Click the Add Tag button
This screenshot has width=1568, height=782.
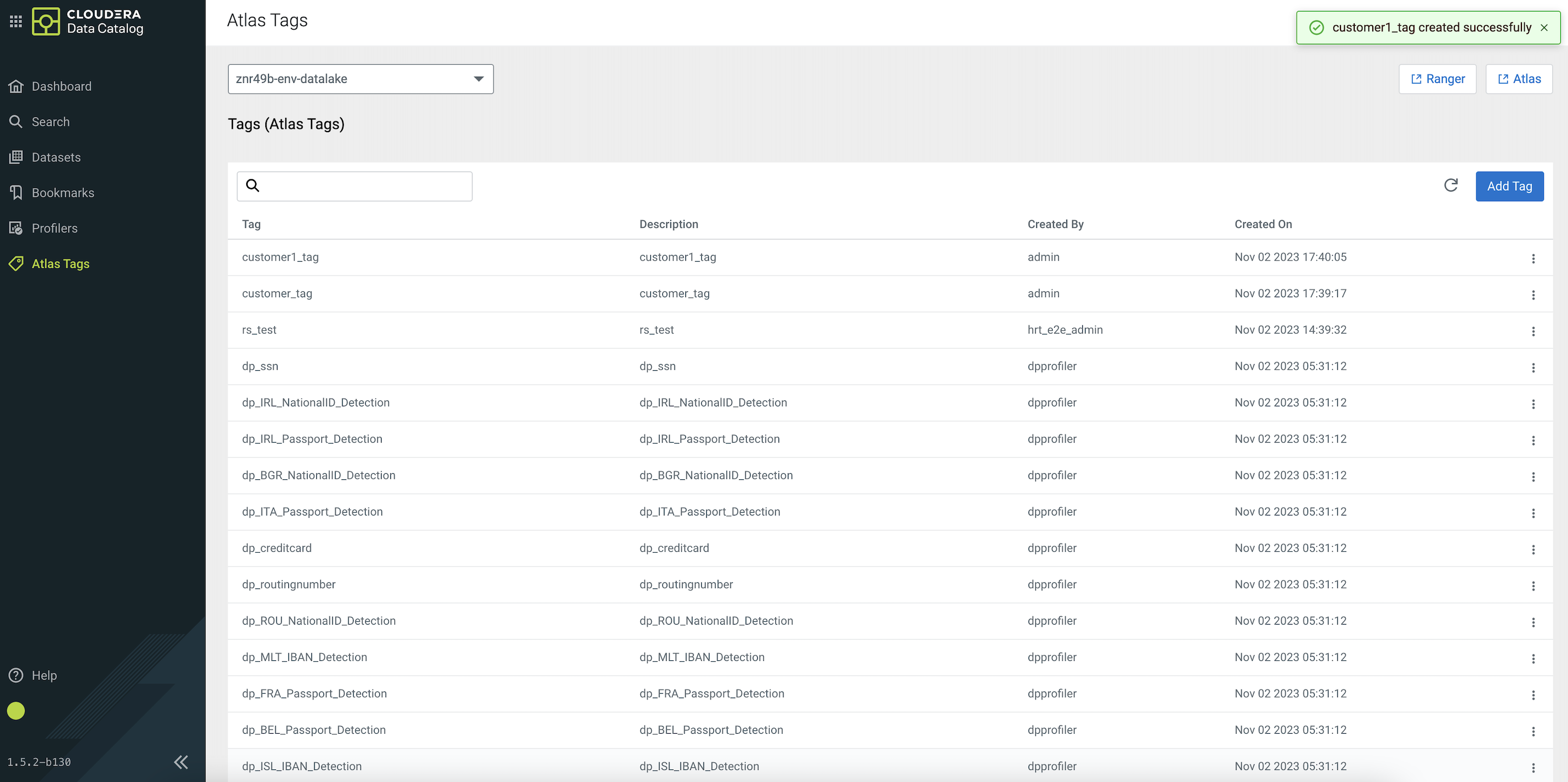1509,186
